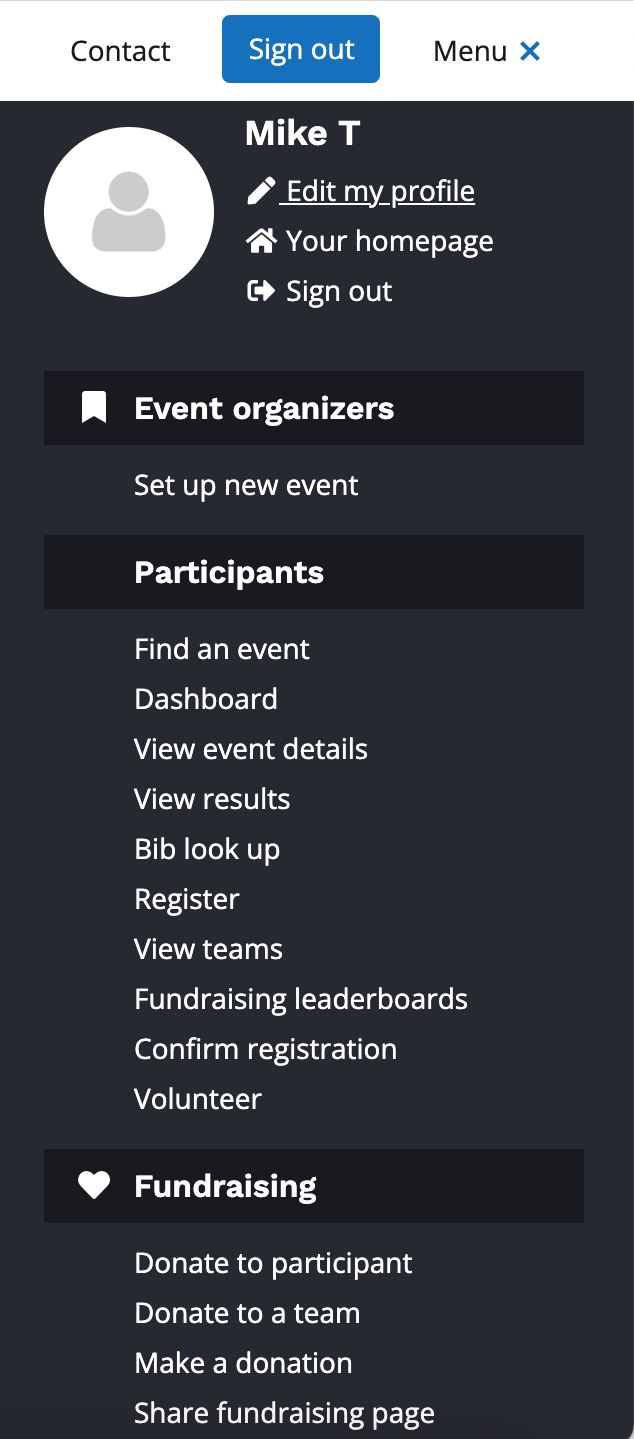The height and width of the screenshot is (1439, 634).
Task: Open the Contact page from top bar
Action: point(120,51)
